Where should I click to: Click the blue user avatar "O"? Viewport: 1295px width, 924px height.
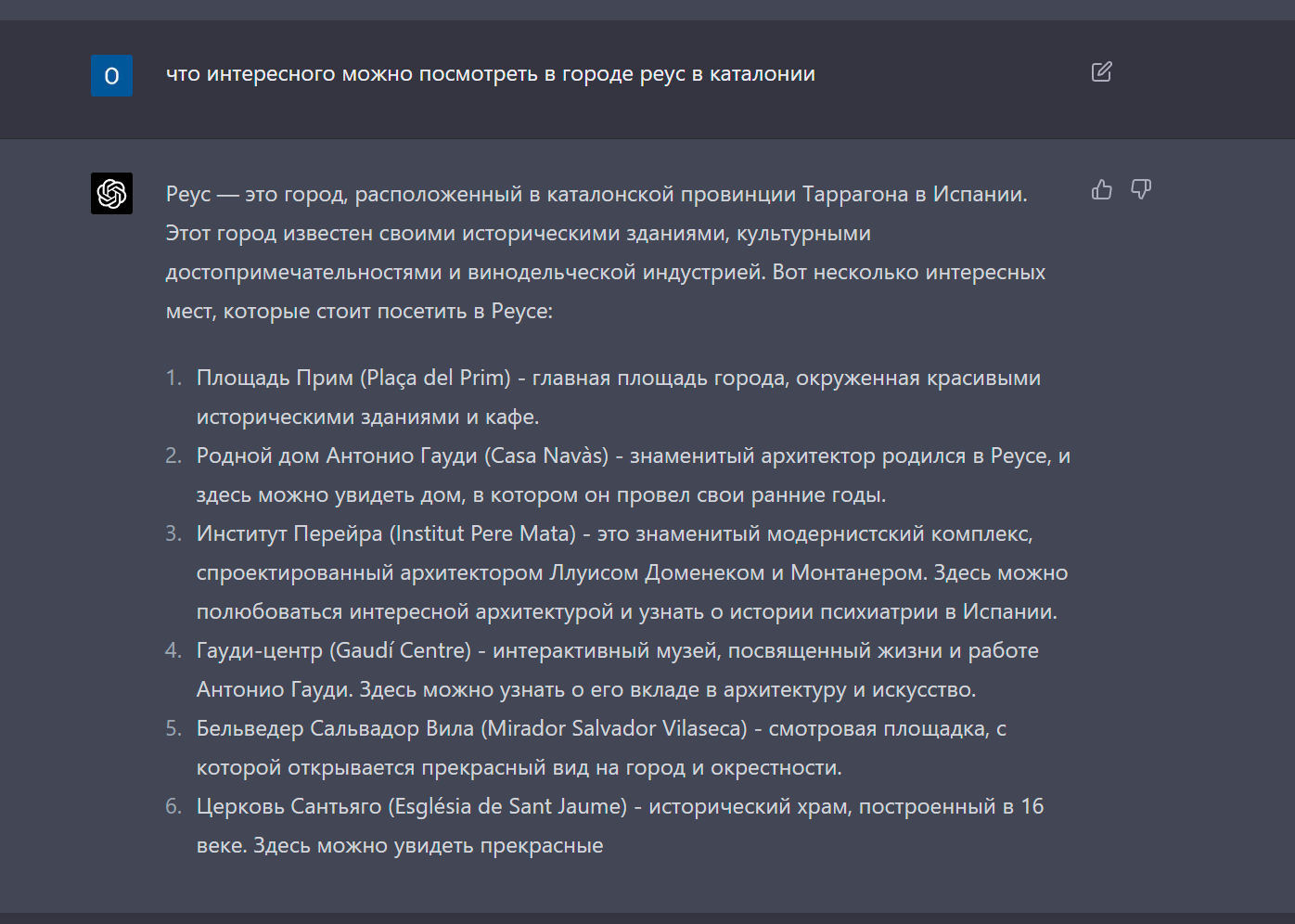pos(111,76)
